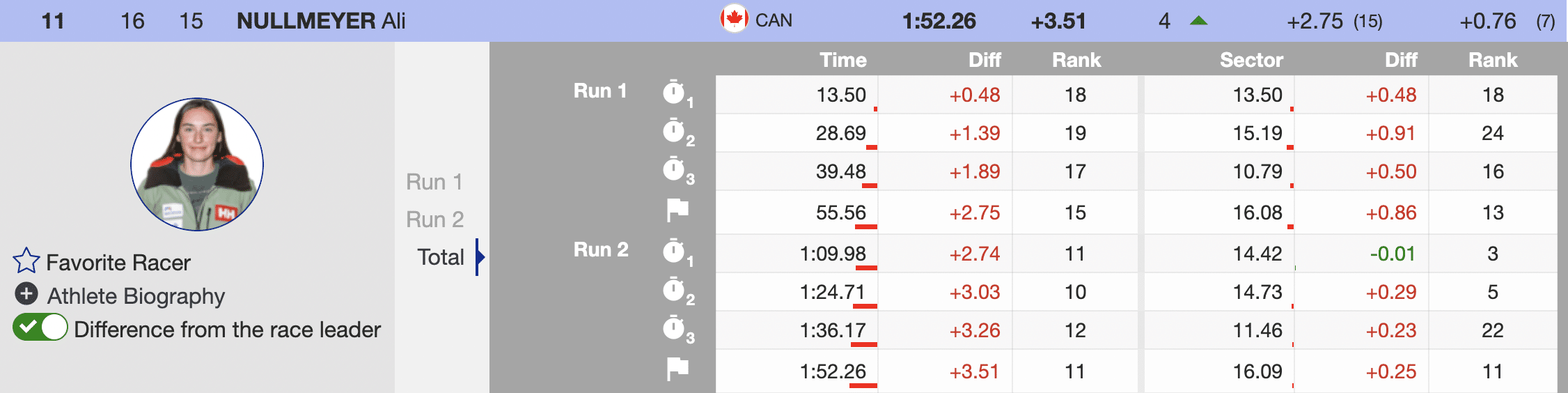Click the Run 1 first intermediate stopwatch icon
The height and width of the screenshot is (393, 1568).
point(673,92)
